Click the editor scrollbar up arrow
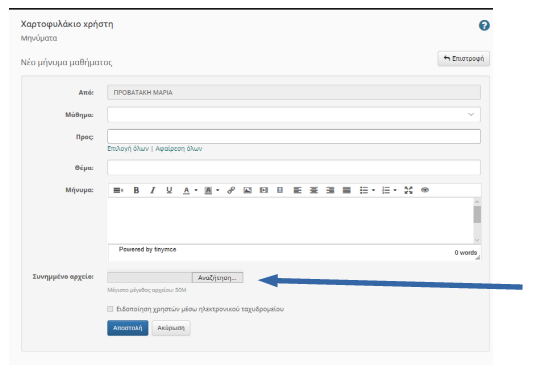 [477, 202]
